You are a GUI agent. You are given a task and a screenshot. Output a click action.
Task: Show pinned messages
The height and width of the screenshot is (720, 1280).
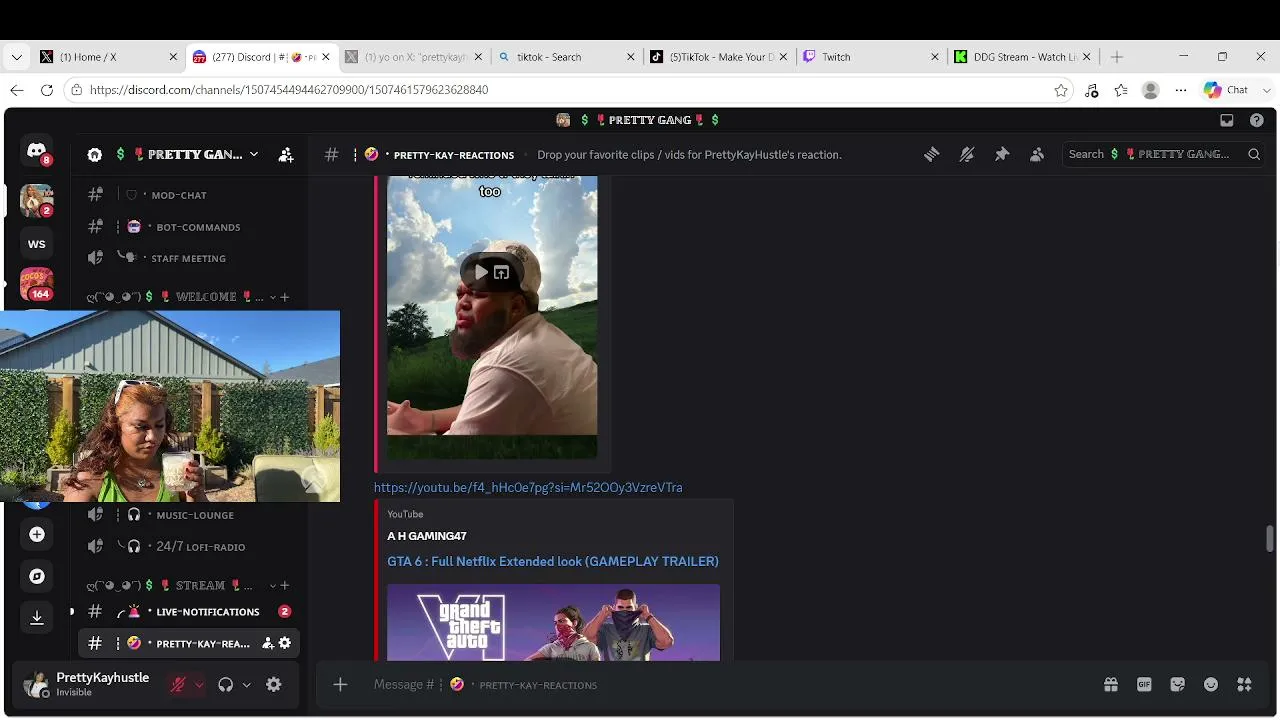[x=1001, y=154]
